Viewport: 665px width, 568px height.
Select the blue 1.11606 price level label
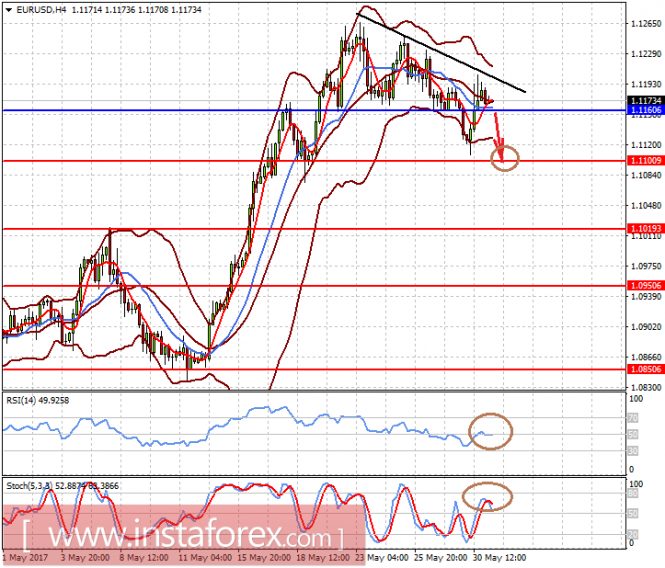(x=646, y=110)
